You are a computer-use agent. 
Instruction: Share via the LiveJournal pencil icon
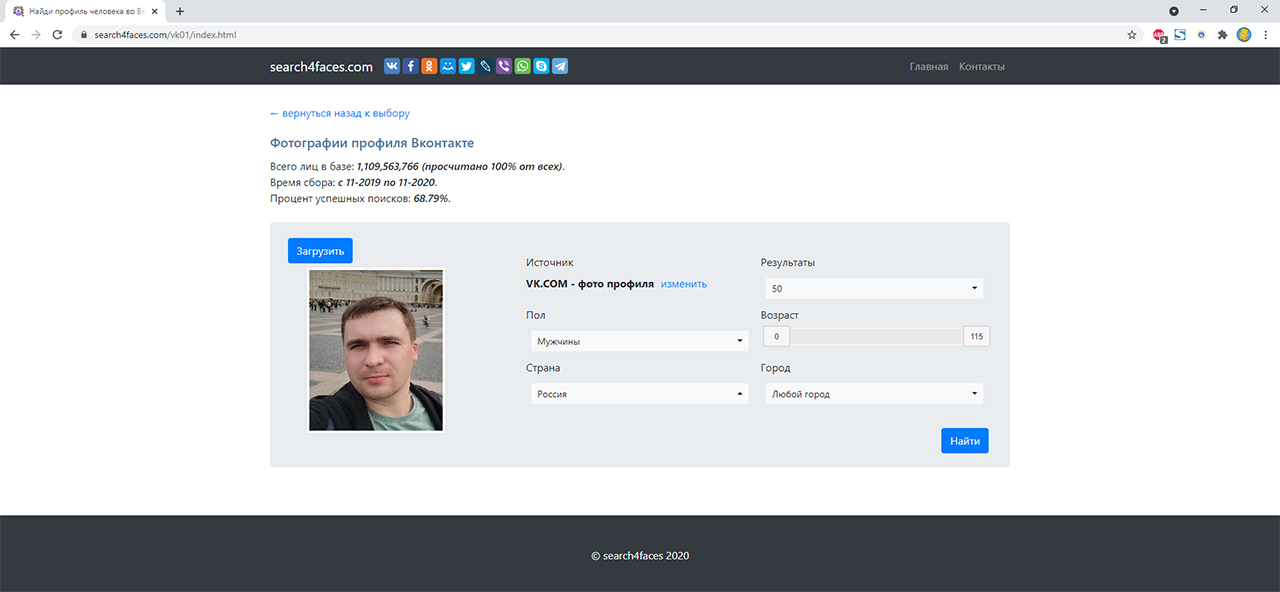485,66
